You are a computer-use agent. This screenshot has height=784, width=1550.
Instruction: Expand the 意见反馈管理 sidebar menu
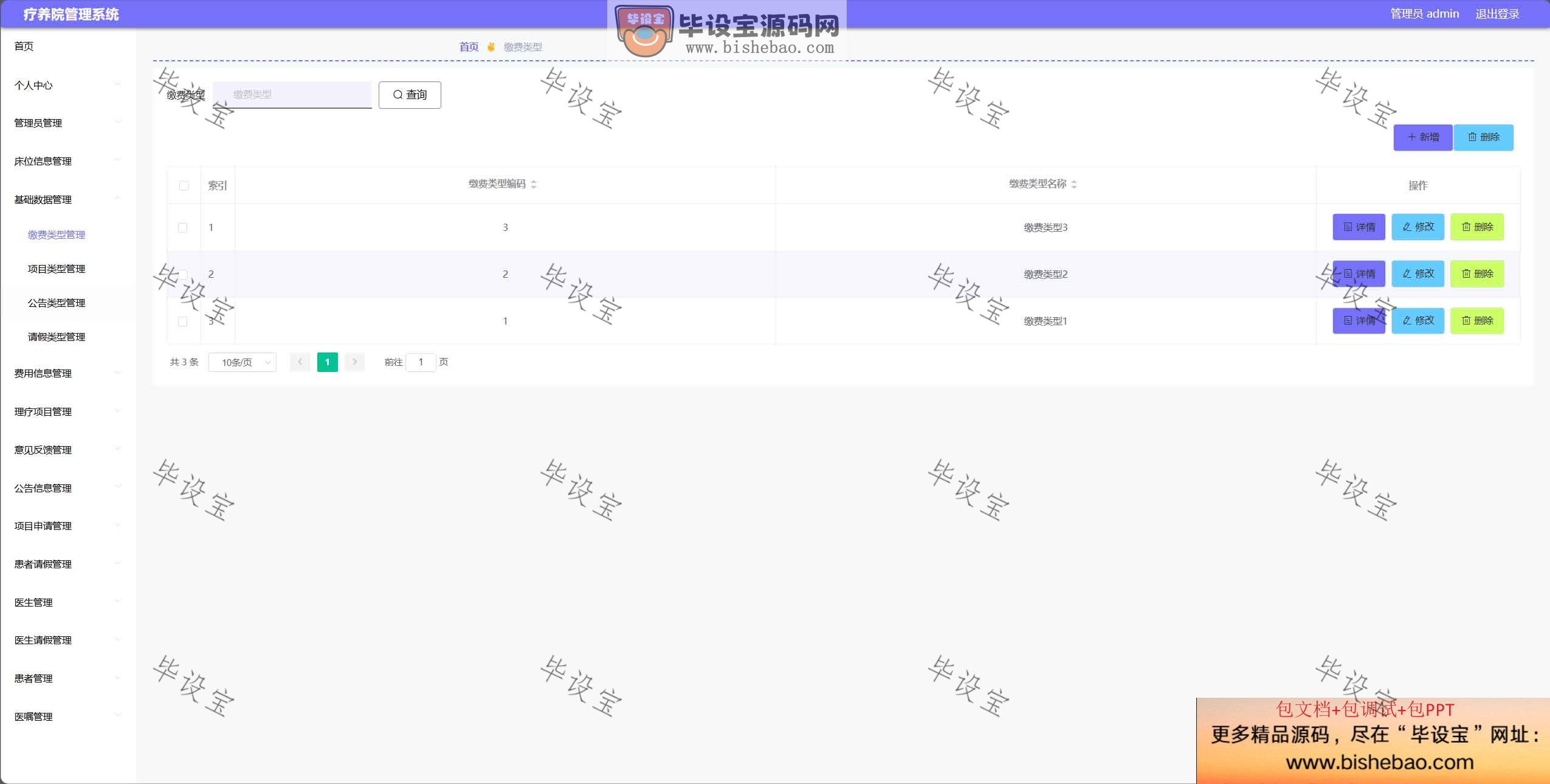tap(68, 450)
